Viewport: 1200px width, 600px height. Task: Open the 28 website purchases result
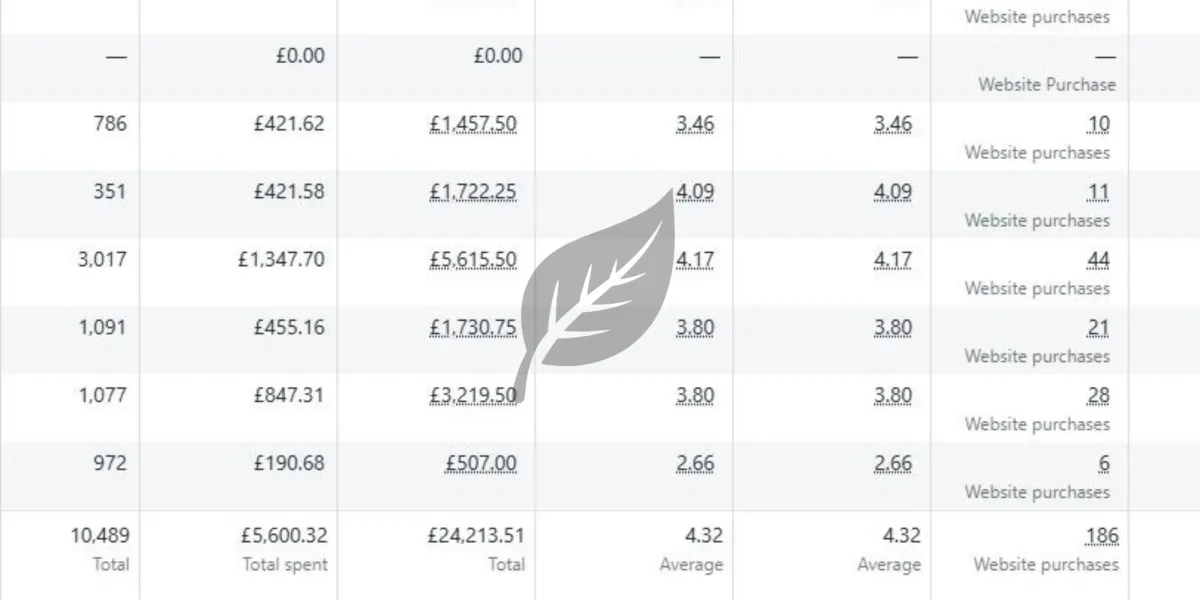pos(1098,396)
